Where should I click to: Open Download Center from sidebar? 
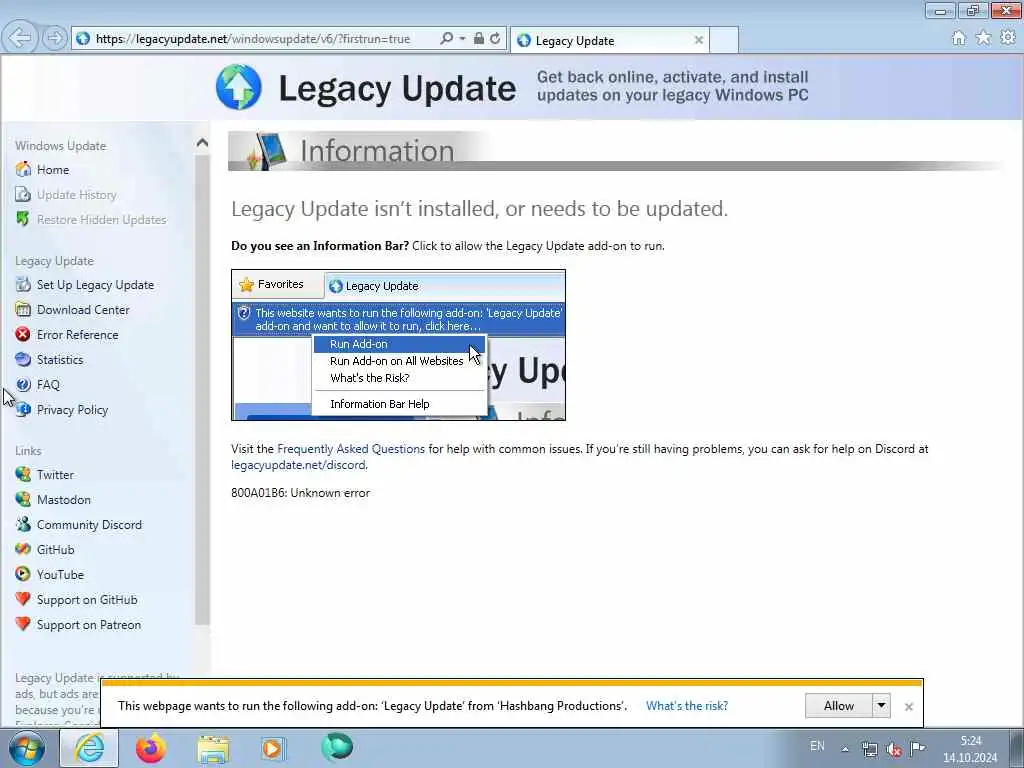(83, 310)
